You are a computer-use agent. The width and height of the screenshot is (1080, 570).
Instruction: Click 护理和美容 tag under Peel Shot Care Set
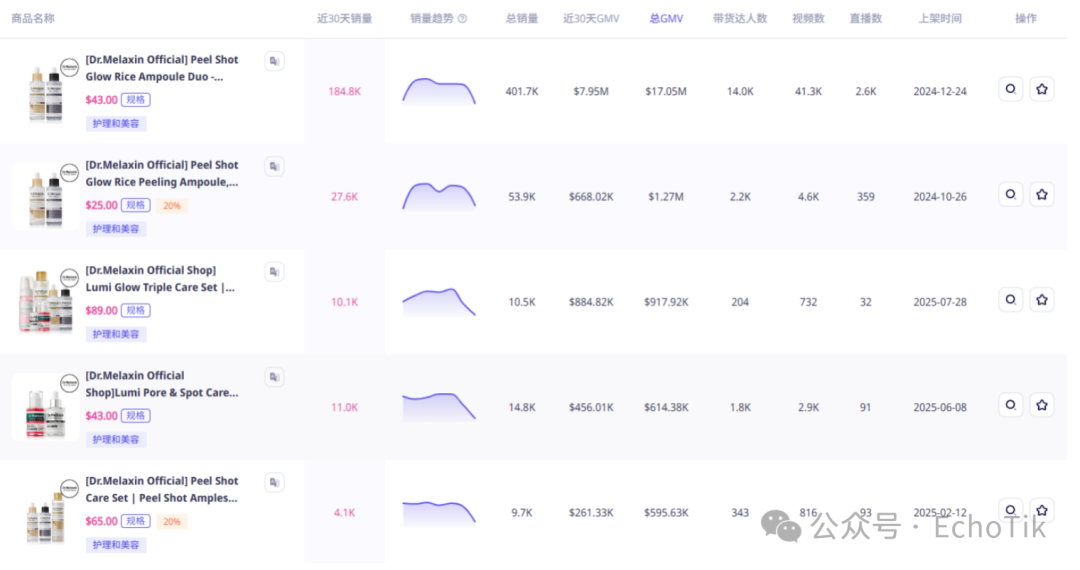pyautogui.click(x=116, y=545)
